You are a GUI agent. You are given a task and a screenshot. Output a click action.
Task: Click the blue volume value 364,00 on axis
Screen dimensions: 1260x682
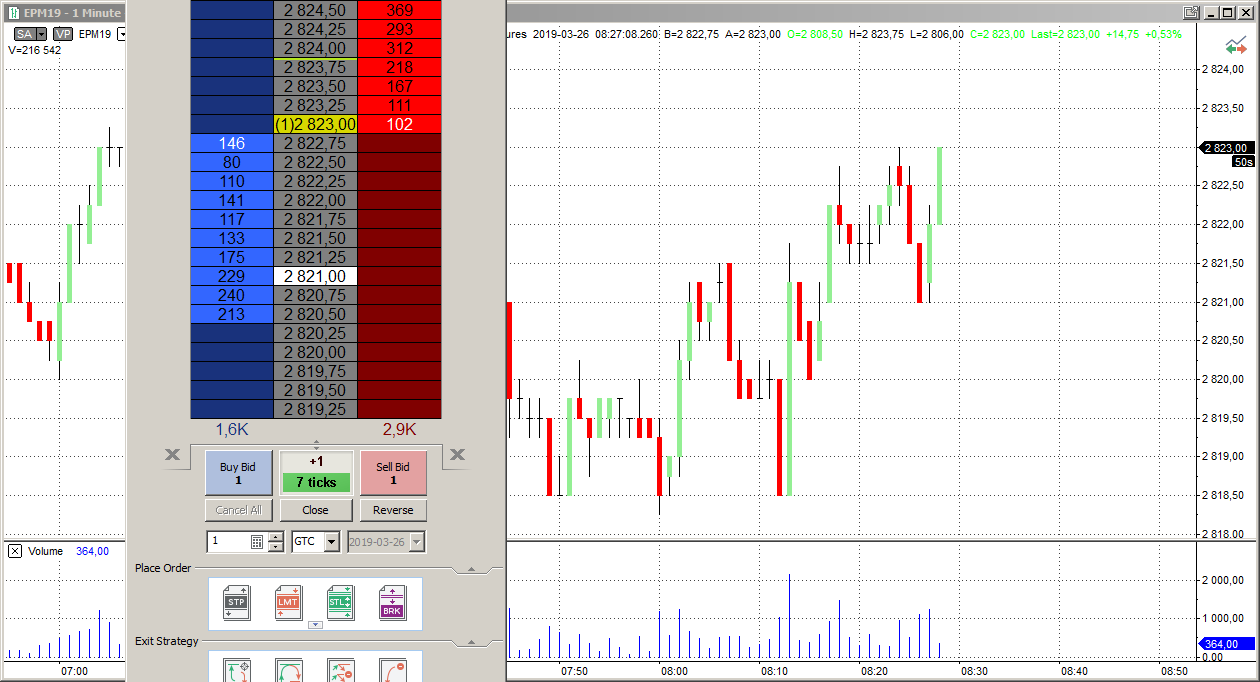coord(1227,645)
